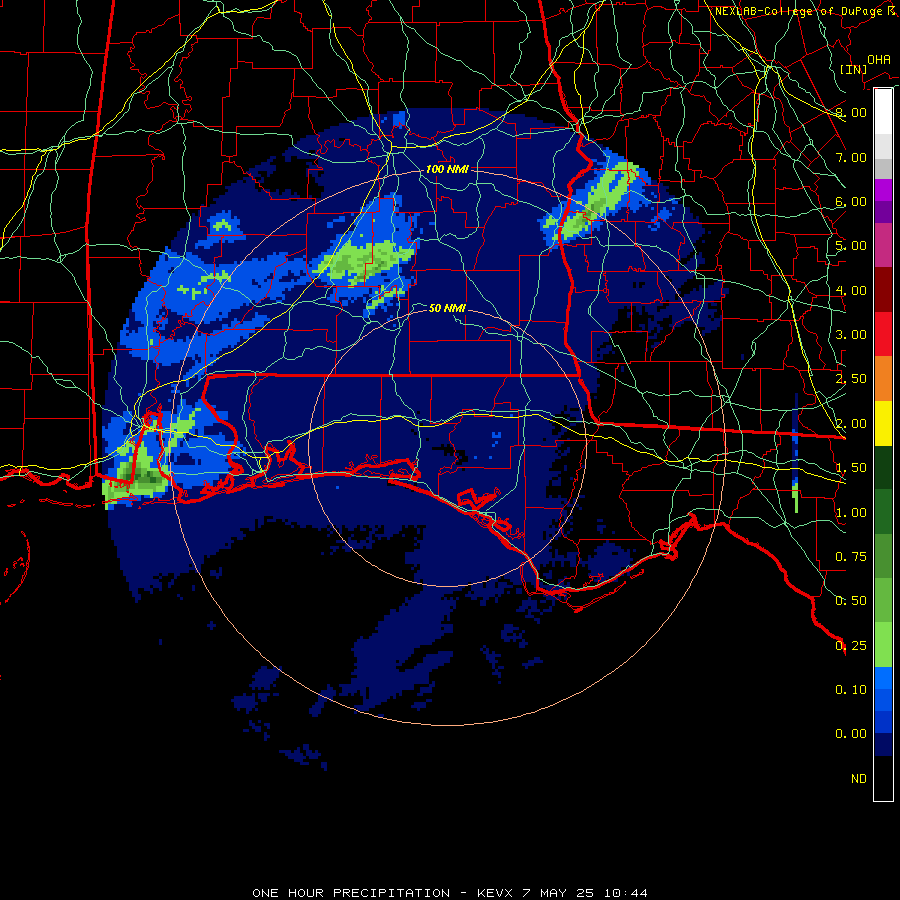
Task: Click the dark red legend swatch
Action: pyautogui.click(x=883, y=289)
